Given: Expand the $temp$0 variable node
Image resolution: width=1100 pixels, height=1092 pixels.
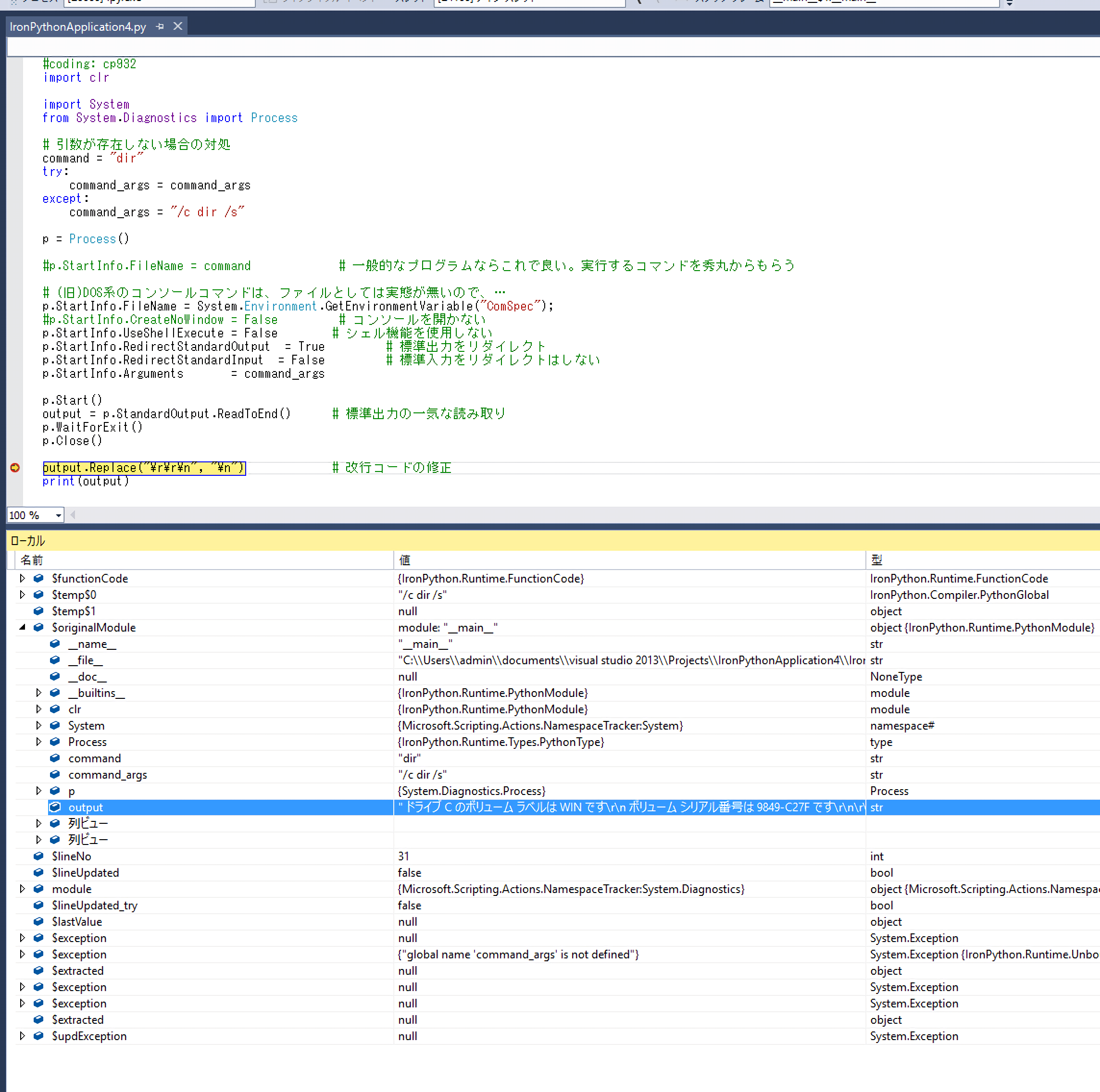Looking at the screenshot, I should tap(22, 595).
